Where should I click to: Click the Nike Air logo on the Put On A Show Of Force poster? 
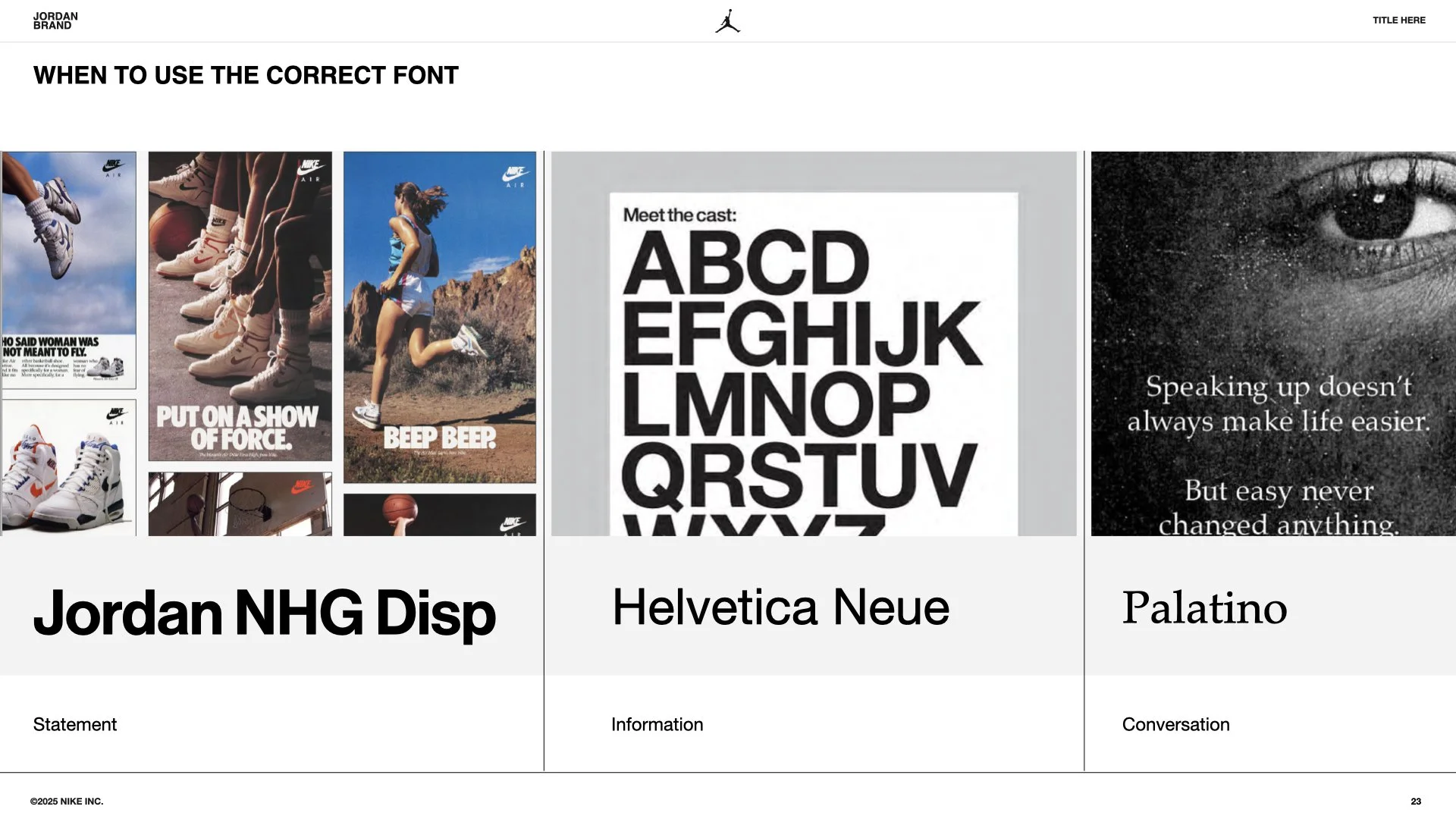[x=311, y=168]
